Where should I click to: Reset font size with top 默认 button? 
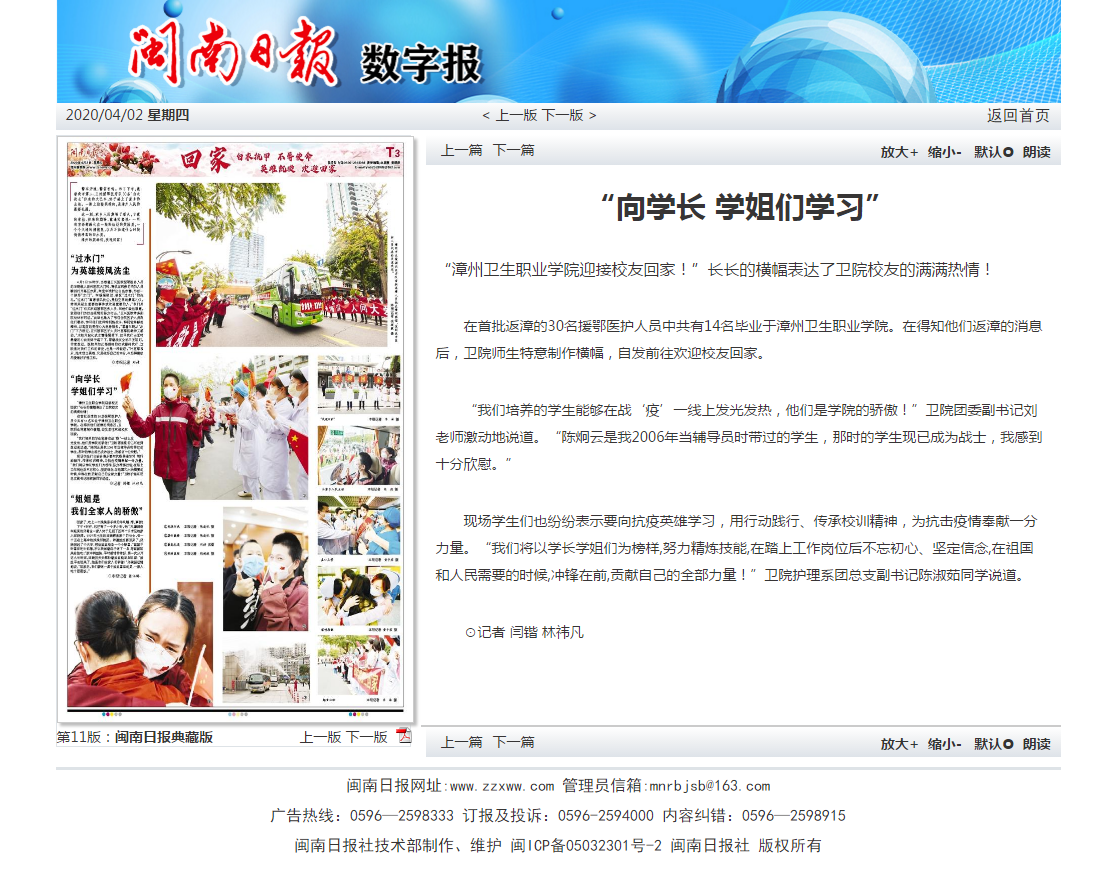coord(993,152)
